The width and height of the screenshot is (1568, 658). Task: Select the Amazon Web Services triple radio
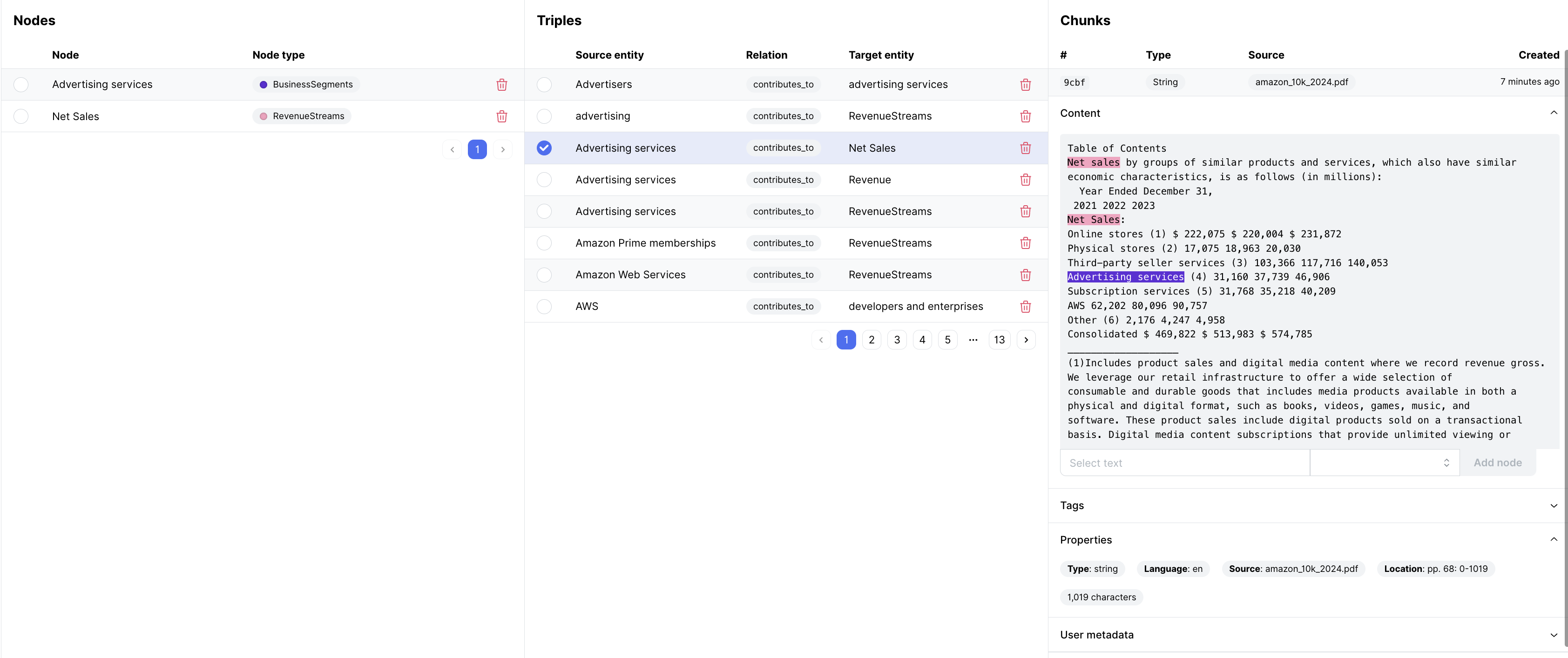(x=544, y=275)
